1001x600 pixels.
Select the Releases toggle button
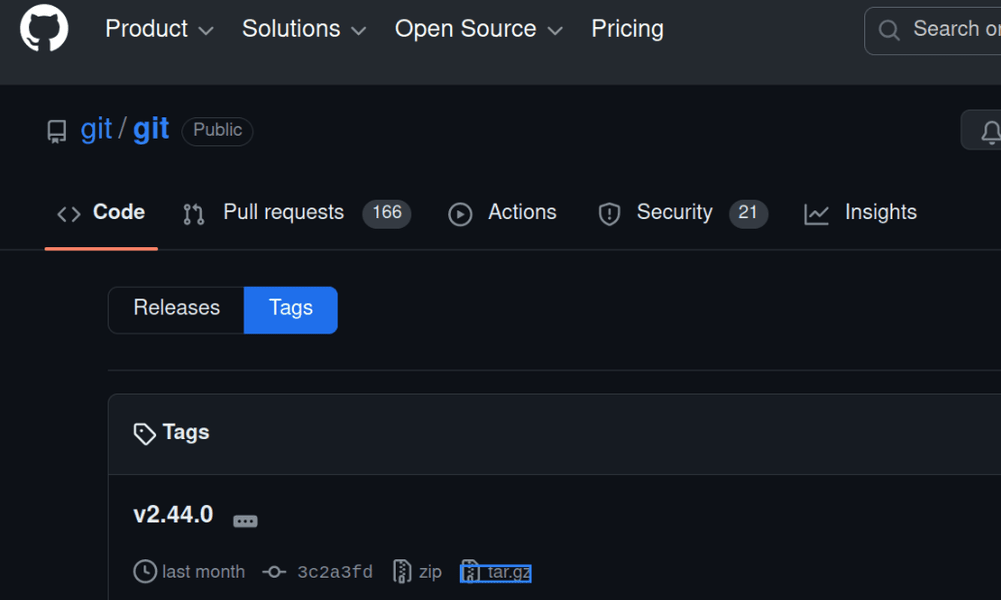[176, 309]
